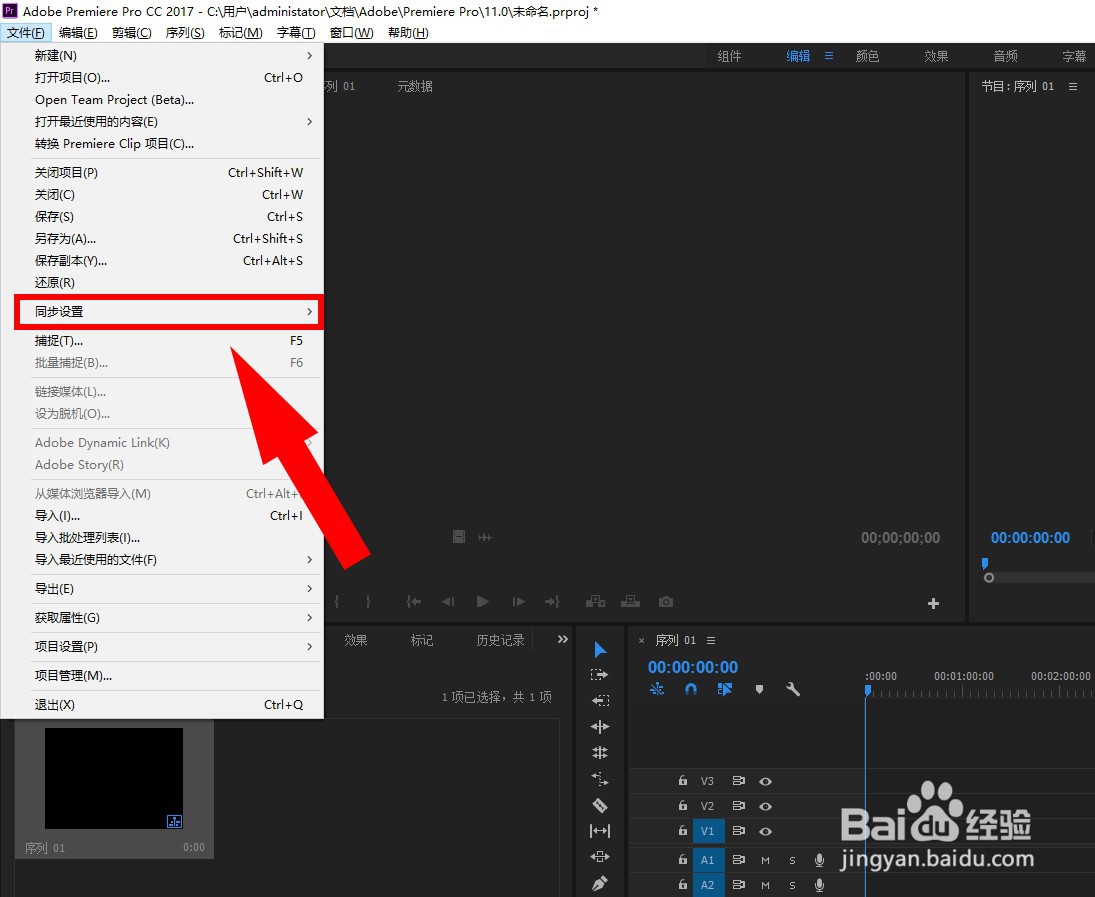Toggle V1 track targeting

707,831
